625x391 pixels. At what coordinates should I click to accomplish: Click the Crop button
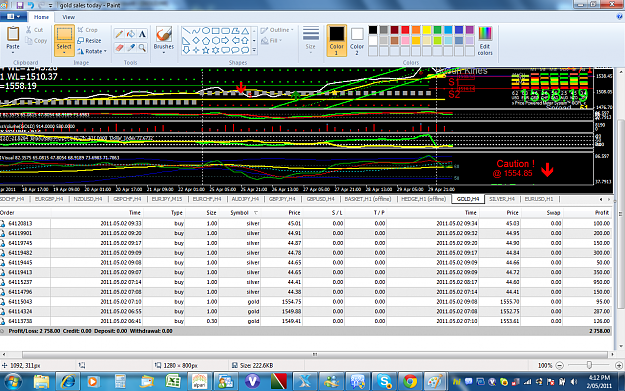tap(87, 30)
